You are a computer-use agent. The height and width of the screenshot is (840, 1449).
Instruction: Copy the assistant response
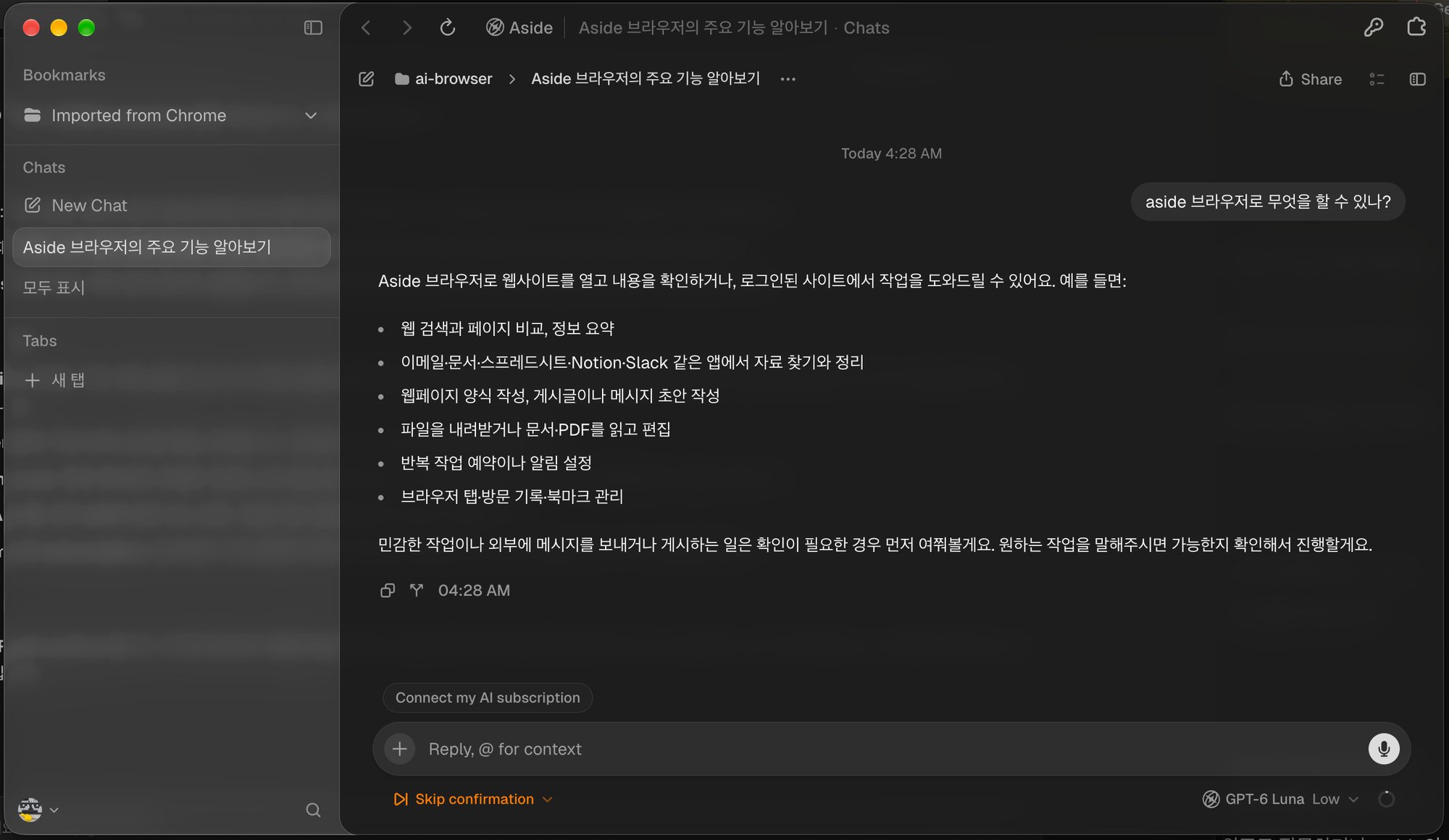[388, 590]
